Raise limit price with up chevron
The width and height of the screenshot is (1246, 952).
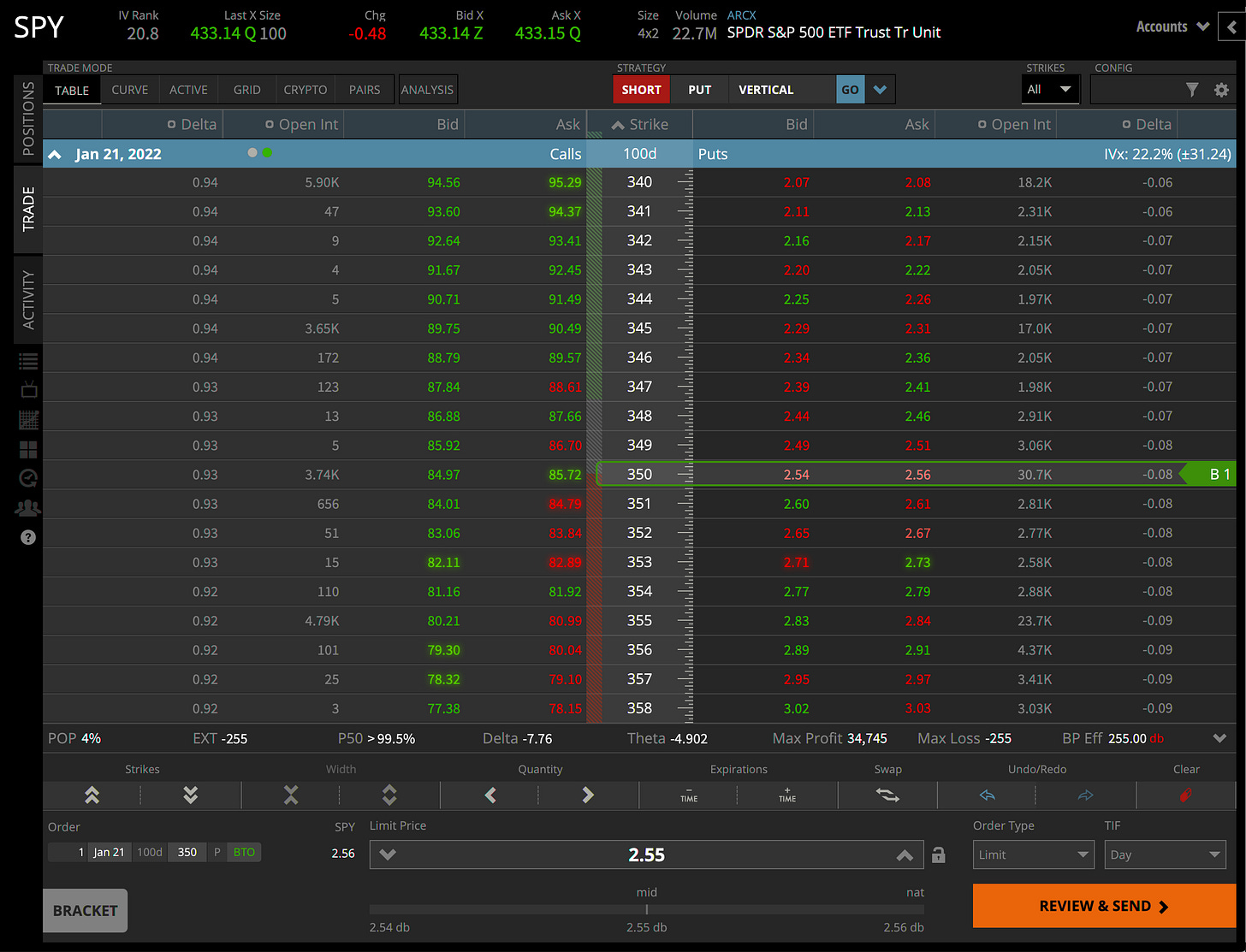click(905, 854)
